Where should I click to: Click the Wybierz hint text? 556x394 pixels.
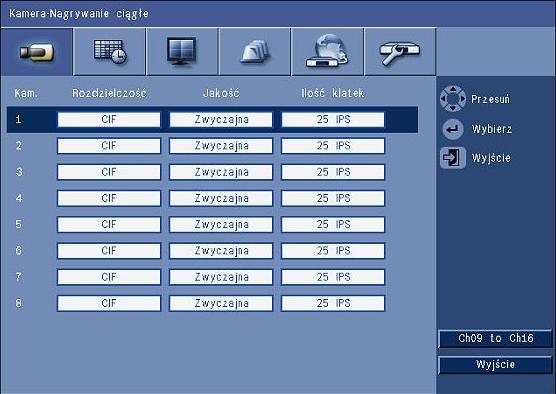492,129
